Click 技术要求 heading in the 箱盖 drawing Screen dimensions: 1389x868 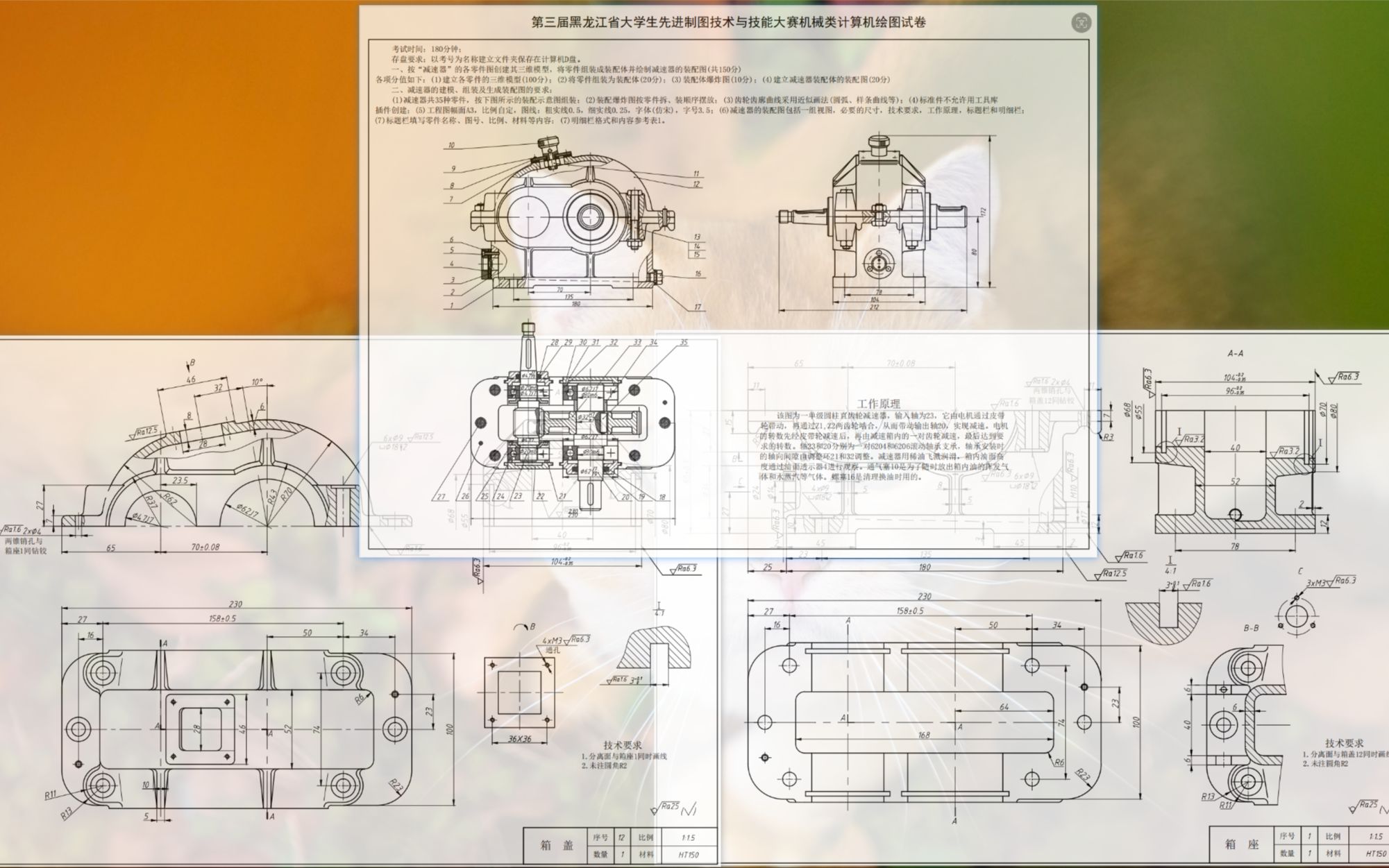[x=623, y=744]
